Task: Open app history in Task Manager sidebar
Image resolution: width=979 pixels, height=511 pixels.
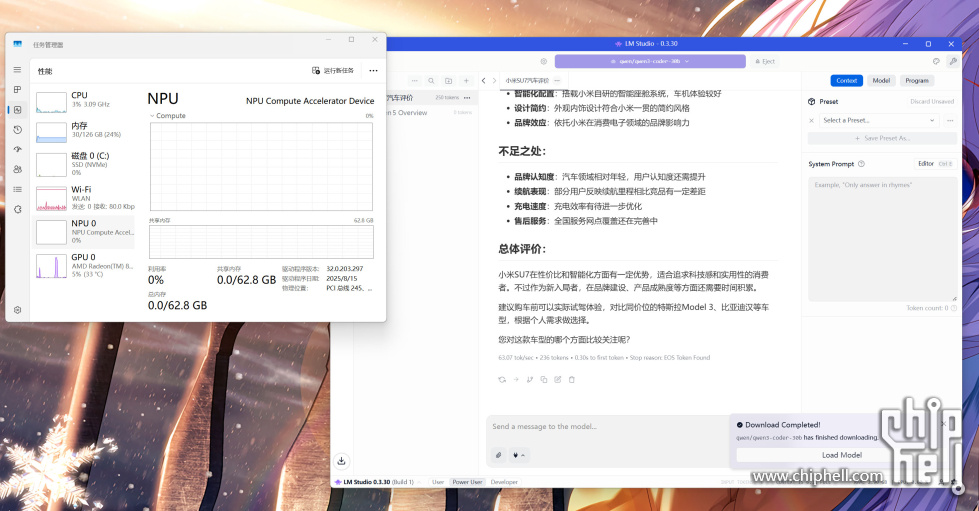Action: point(17,129)
